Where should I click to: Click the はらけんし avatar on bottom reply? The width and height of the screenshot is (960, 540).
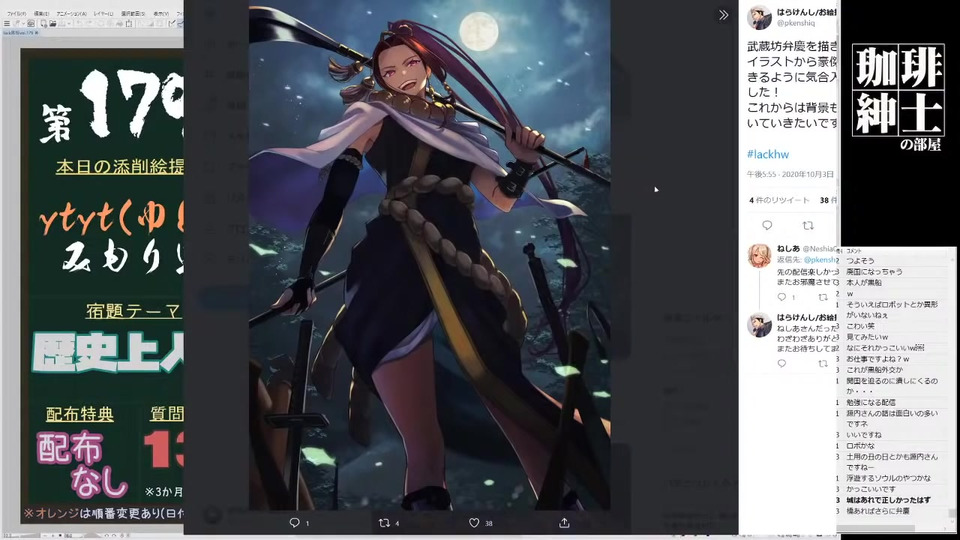tap(759, 324)
